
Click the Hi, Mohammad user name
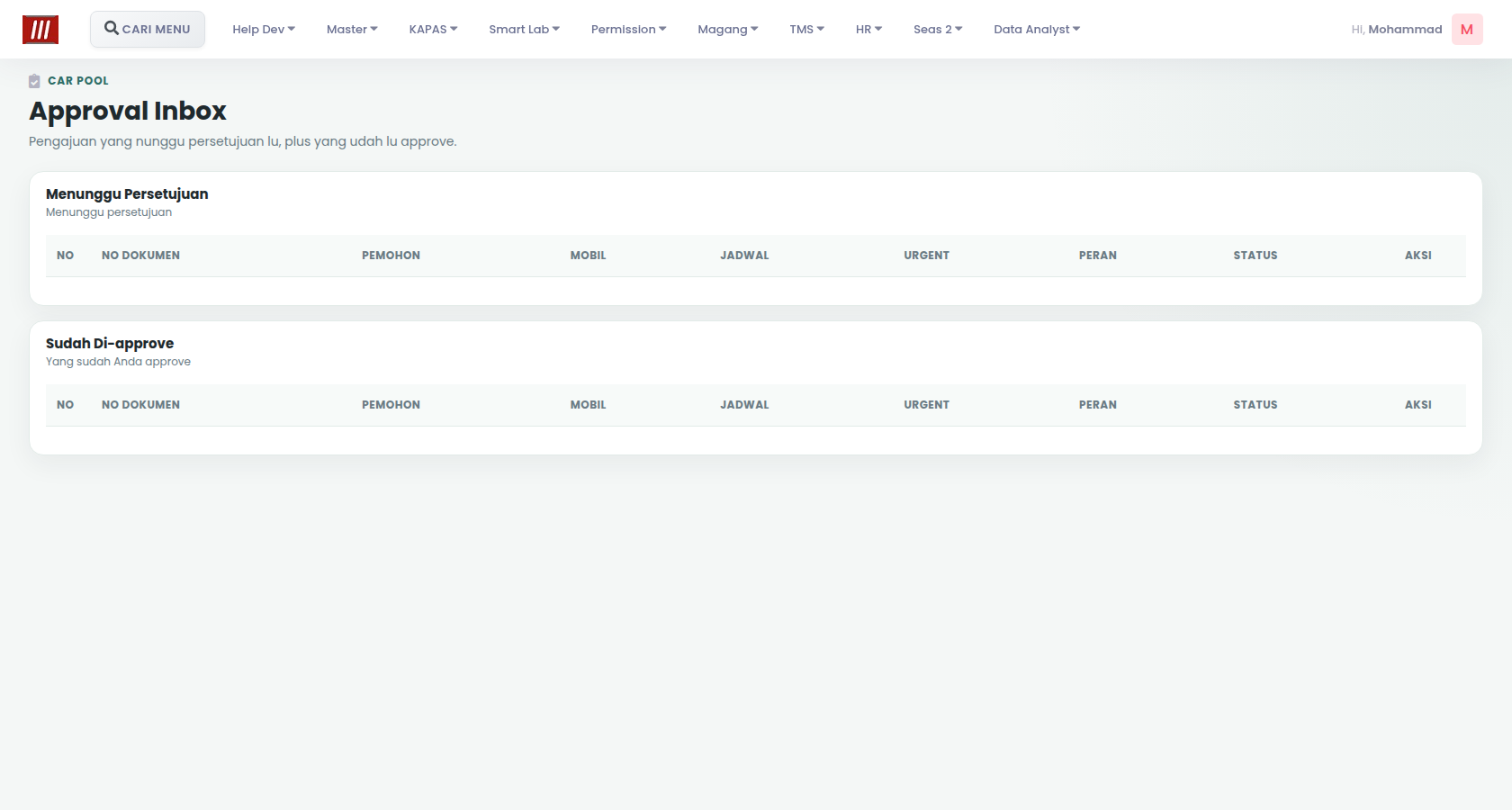pyautogui.click(x=1397, y=30)
